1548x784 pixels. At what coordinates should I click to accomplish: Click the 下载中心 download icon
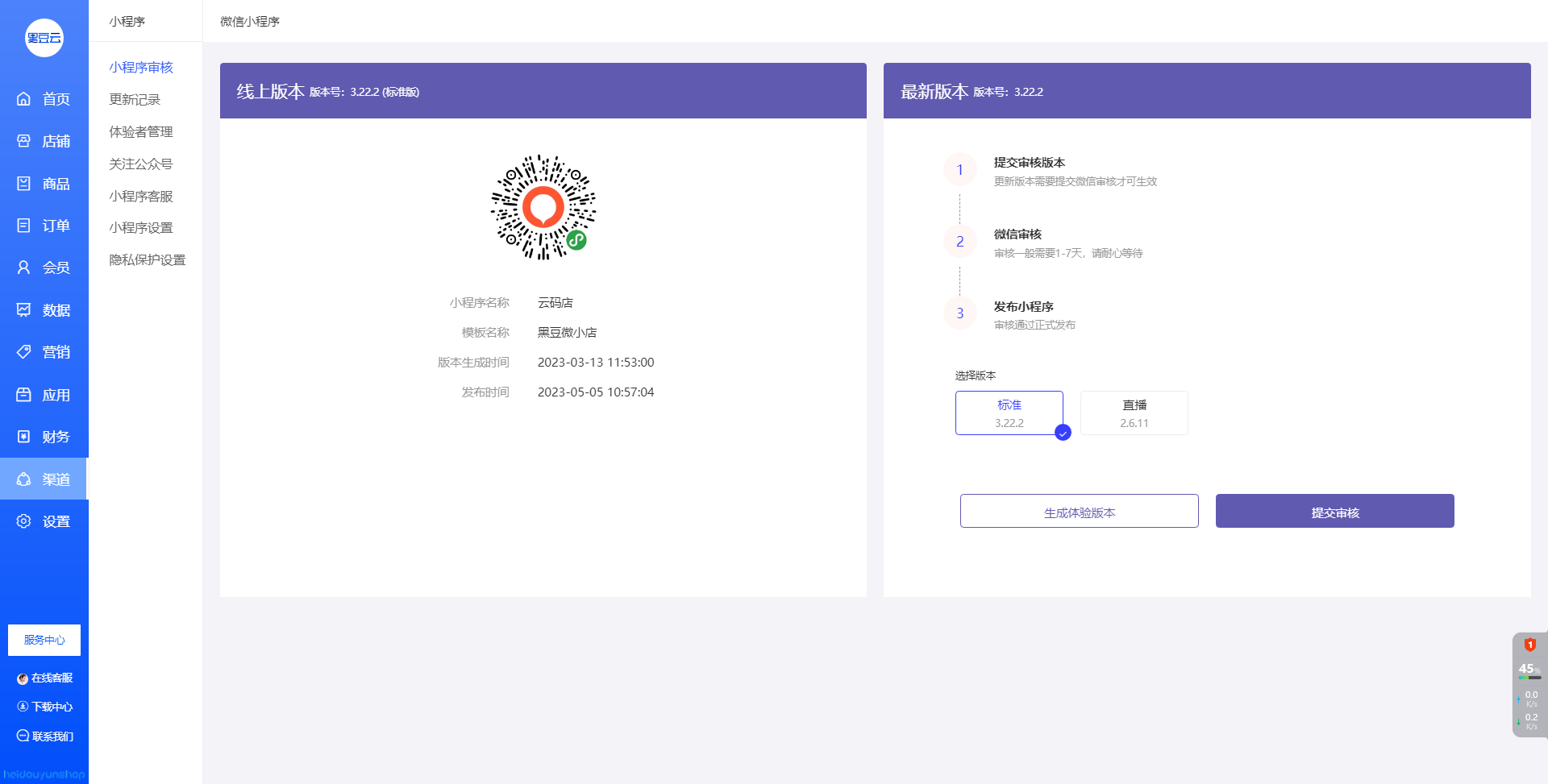point(23,707)
